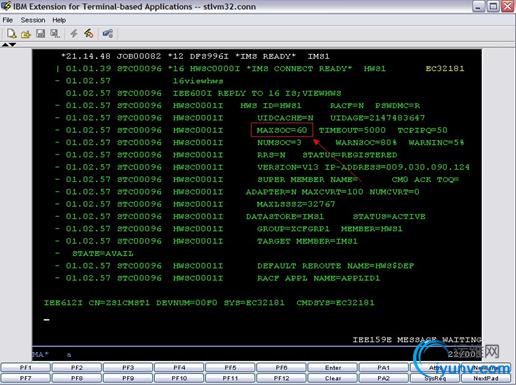Viewport: 516px width, 385px height.
Task: Click the Disconnect toolbar icon
Action: click(x=88, y=33)
